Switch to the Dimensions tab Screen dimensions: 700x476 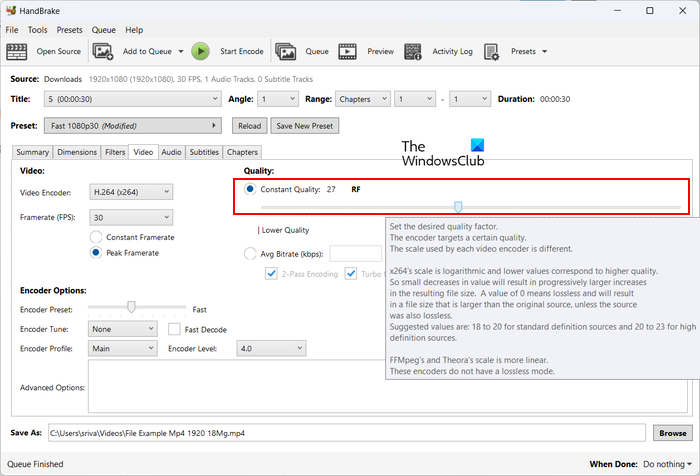tap(77, 152)
